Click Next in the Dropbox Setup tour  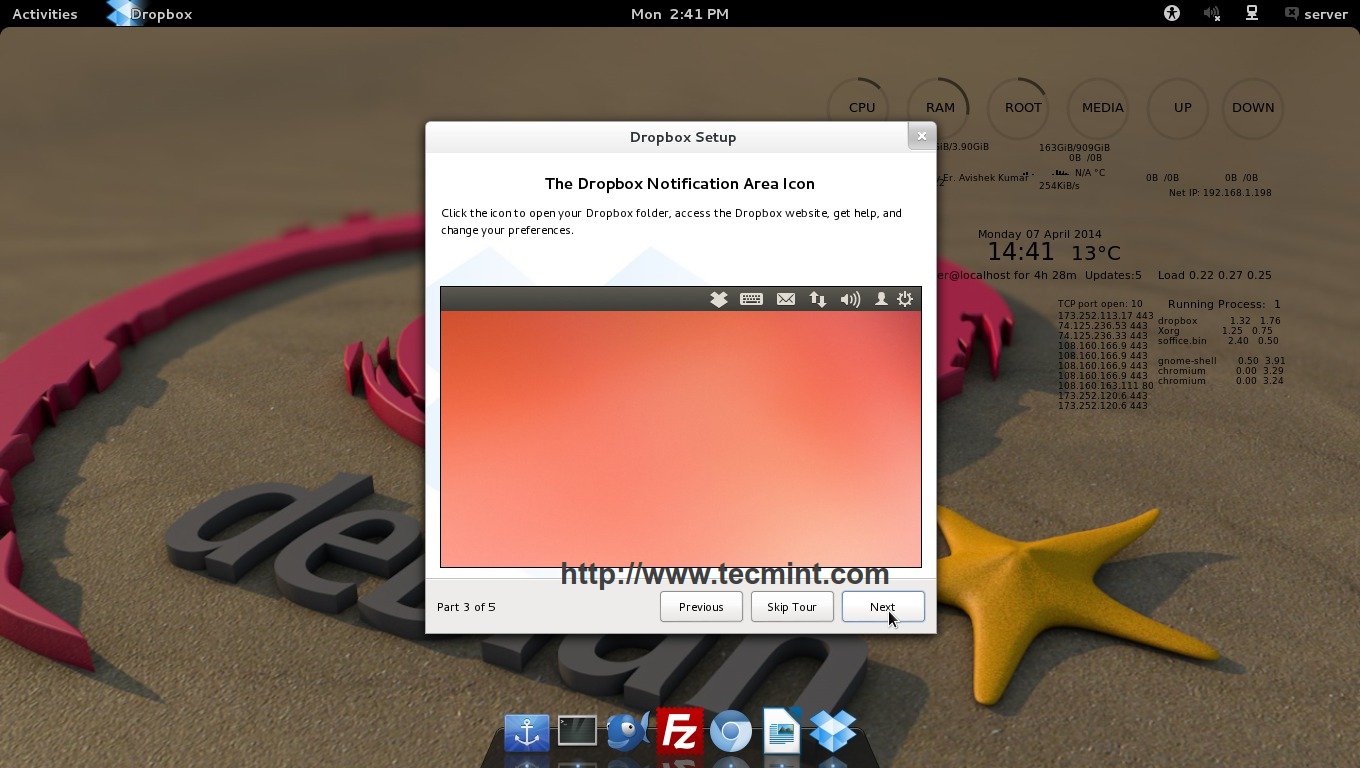pos(883,607)
